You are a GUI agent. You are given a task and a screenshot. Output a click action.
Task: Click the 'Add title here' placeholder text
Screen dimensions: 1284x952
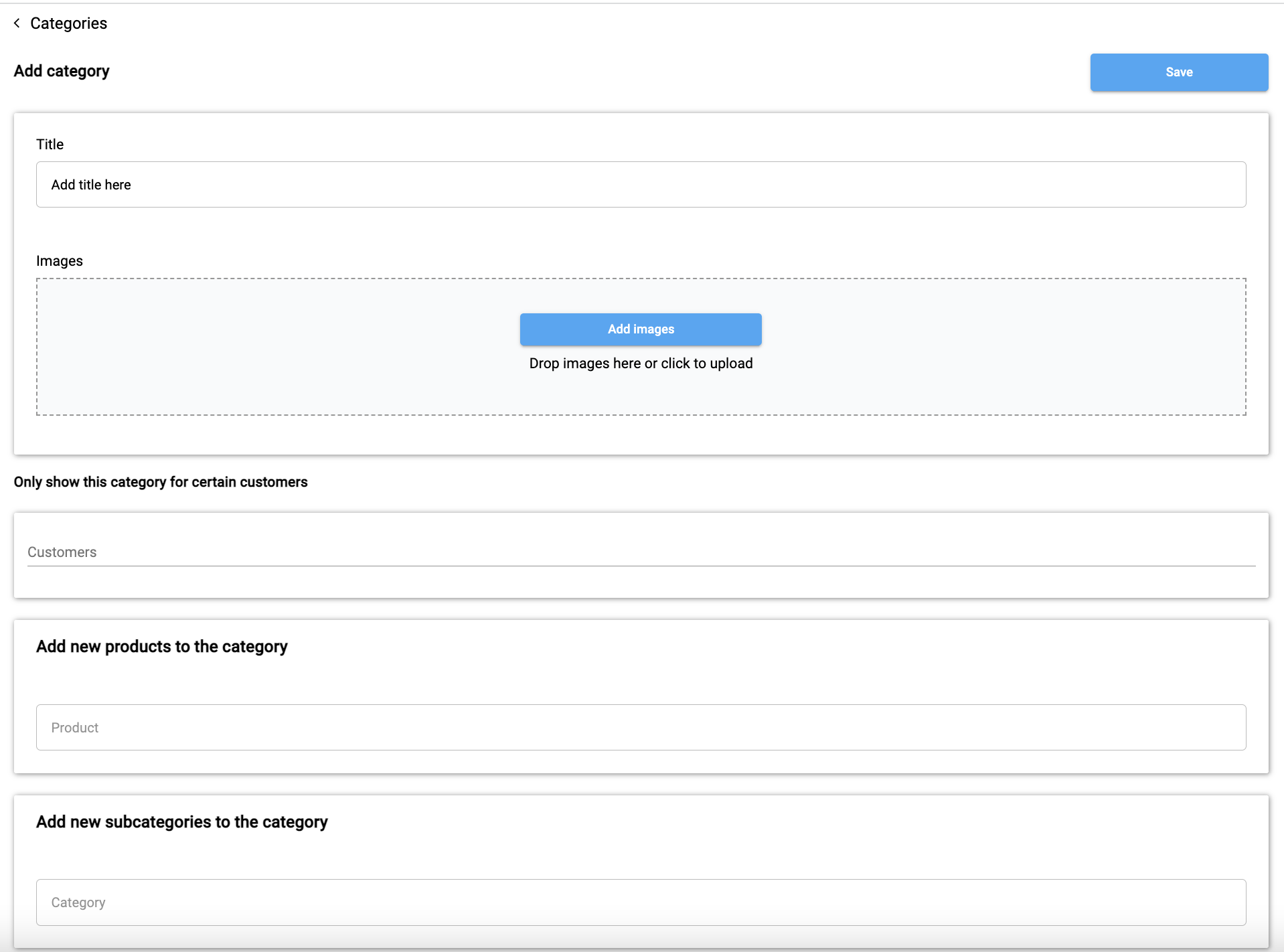(91, 185)
